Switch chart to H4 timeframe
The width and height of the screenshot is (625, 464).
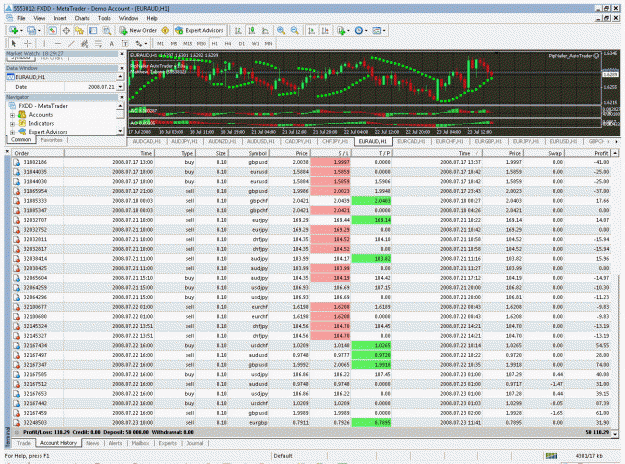[x=228, y=43]
